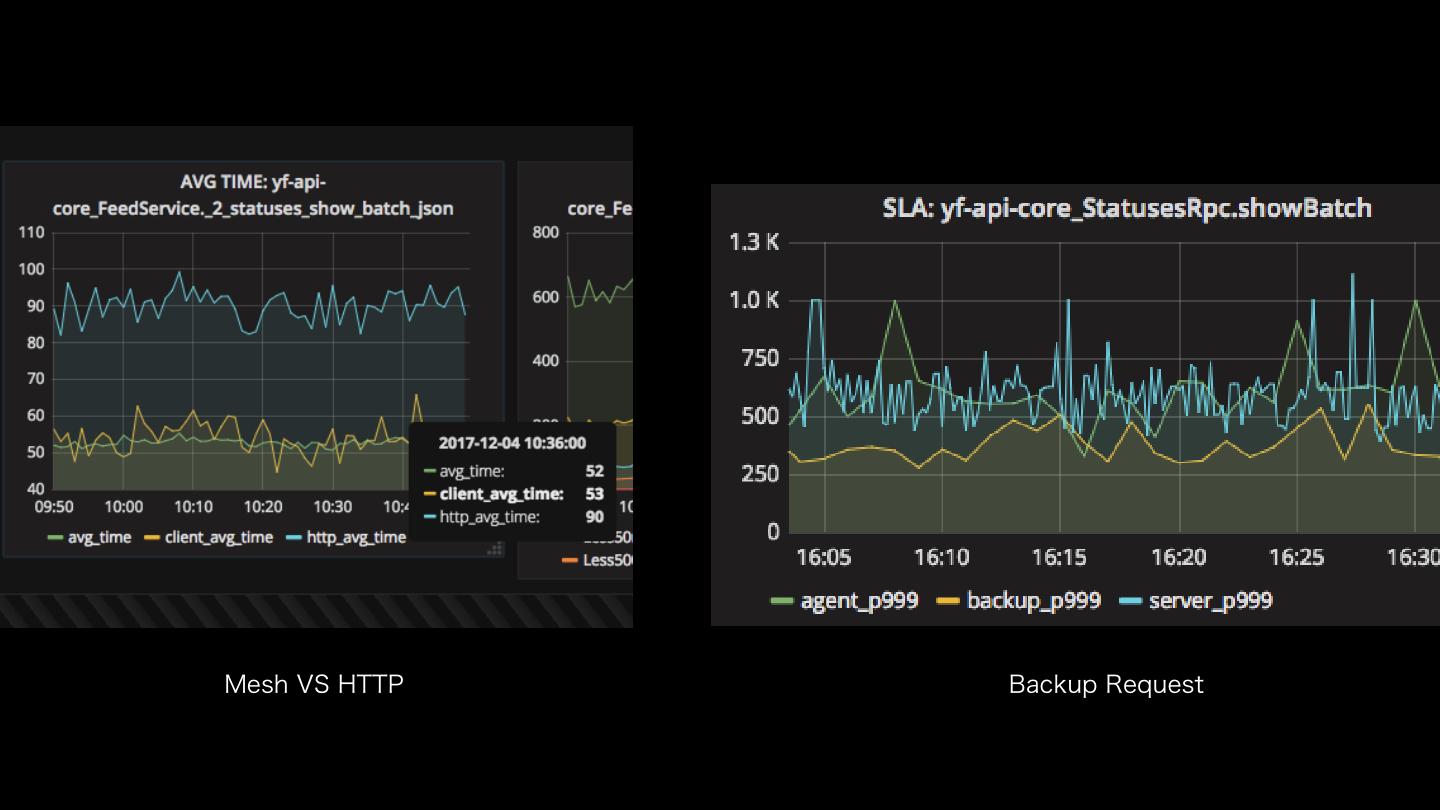Select the client_avg_time legend label text
1440x810 pixels.
(x=218, y=538)
